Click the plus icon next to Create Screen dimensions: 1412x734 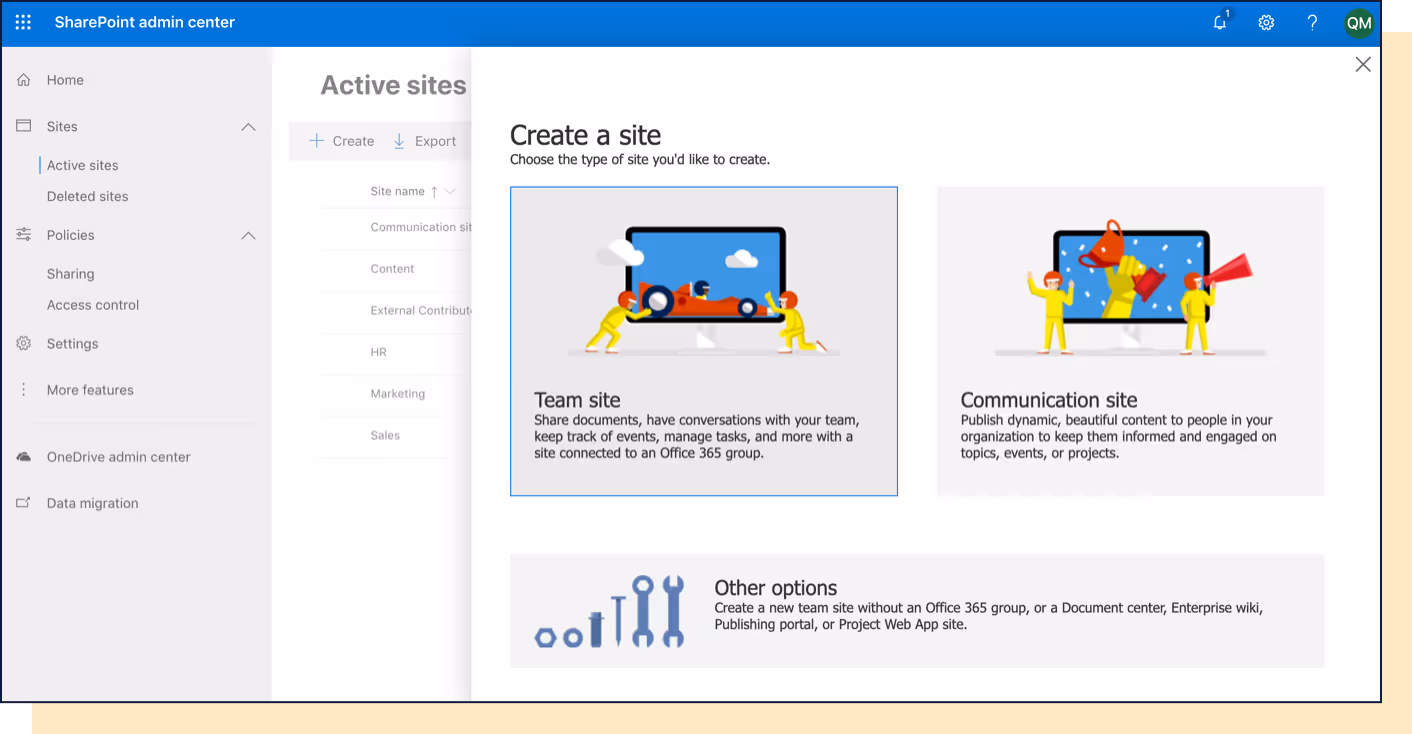pos(316,141)
